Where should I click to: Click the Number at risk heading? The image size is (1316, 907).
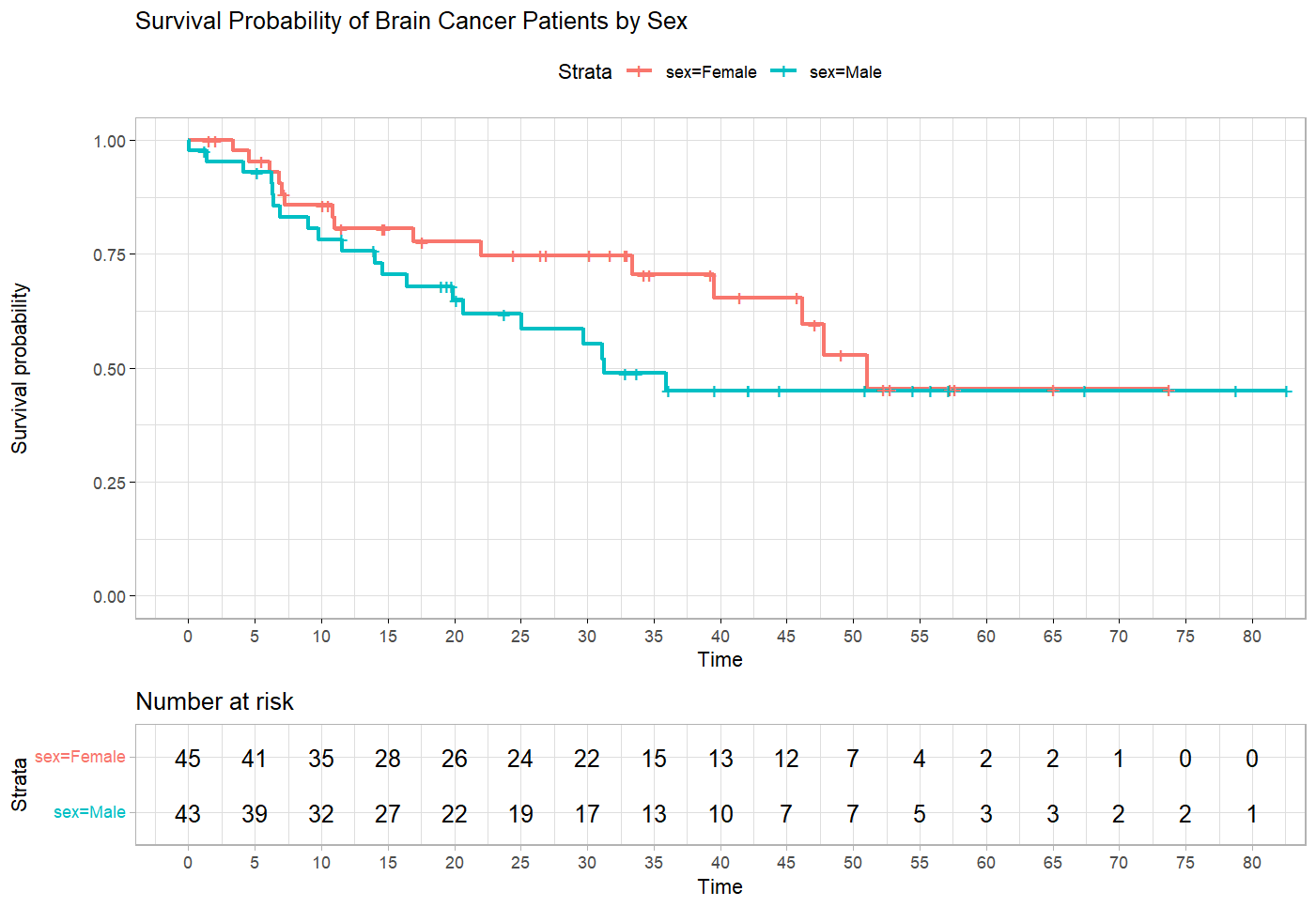(214, 701)
